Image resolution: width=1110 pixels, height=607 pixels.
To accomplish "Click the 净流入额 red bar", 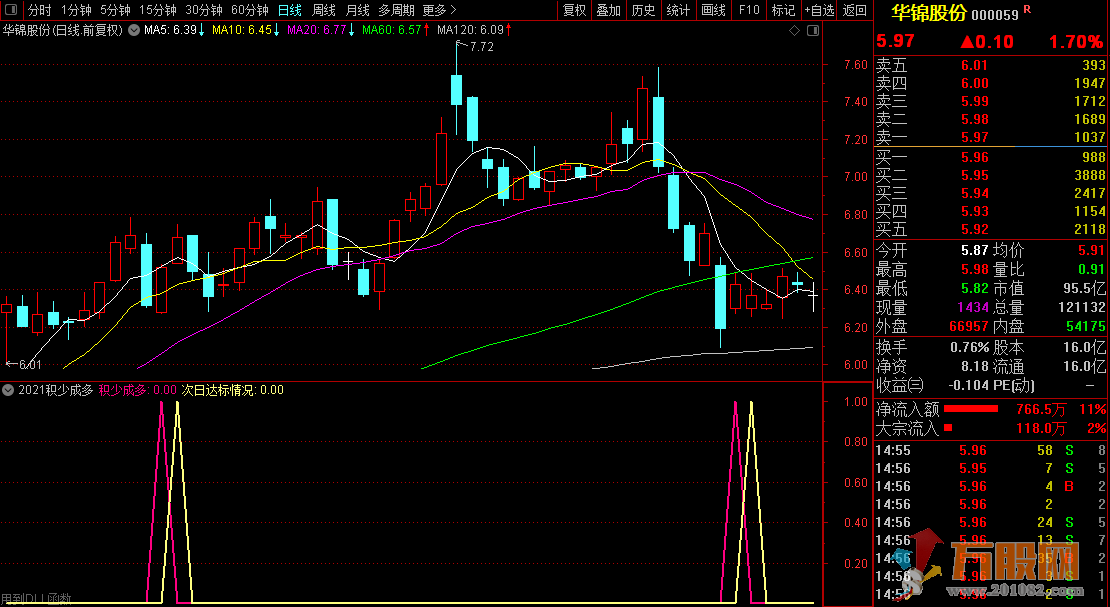I will [971, 409].
